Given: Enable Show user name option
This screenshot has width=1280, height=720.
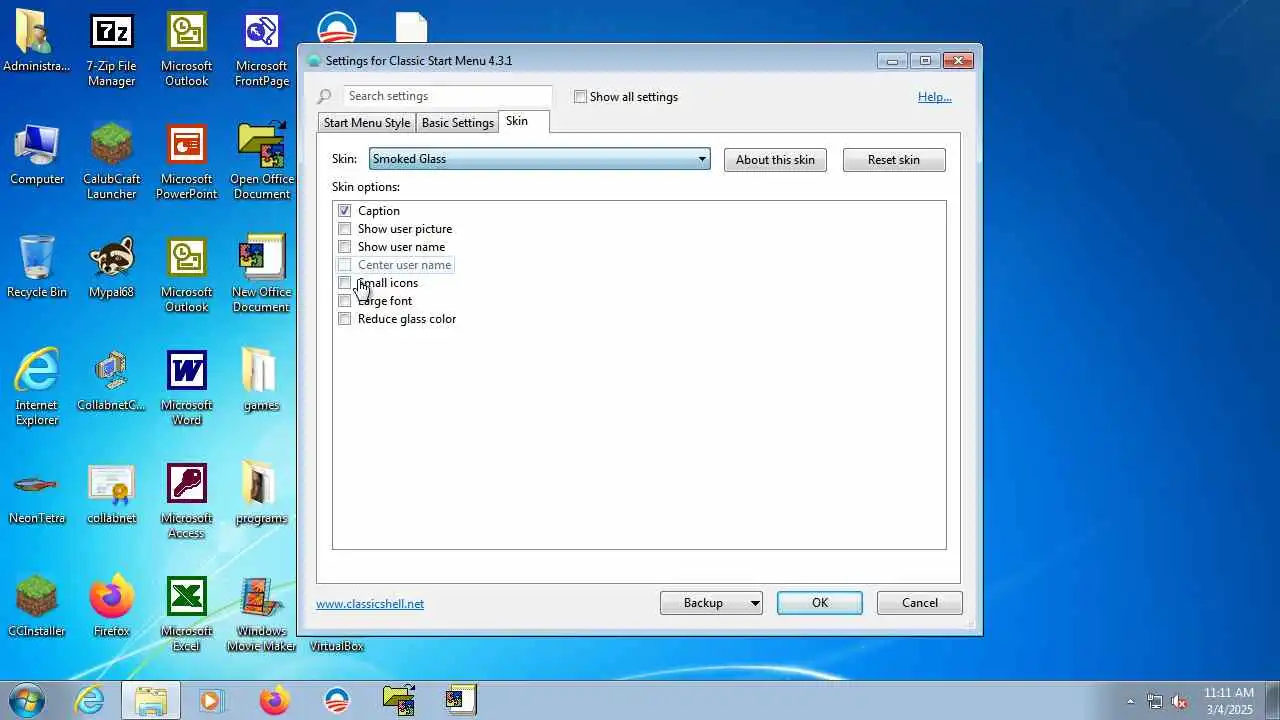Looking at the screenshot, I should tap(345, 247).
